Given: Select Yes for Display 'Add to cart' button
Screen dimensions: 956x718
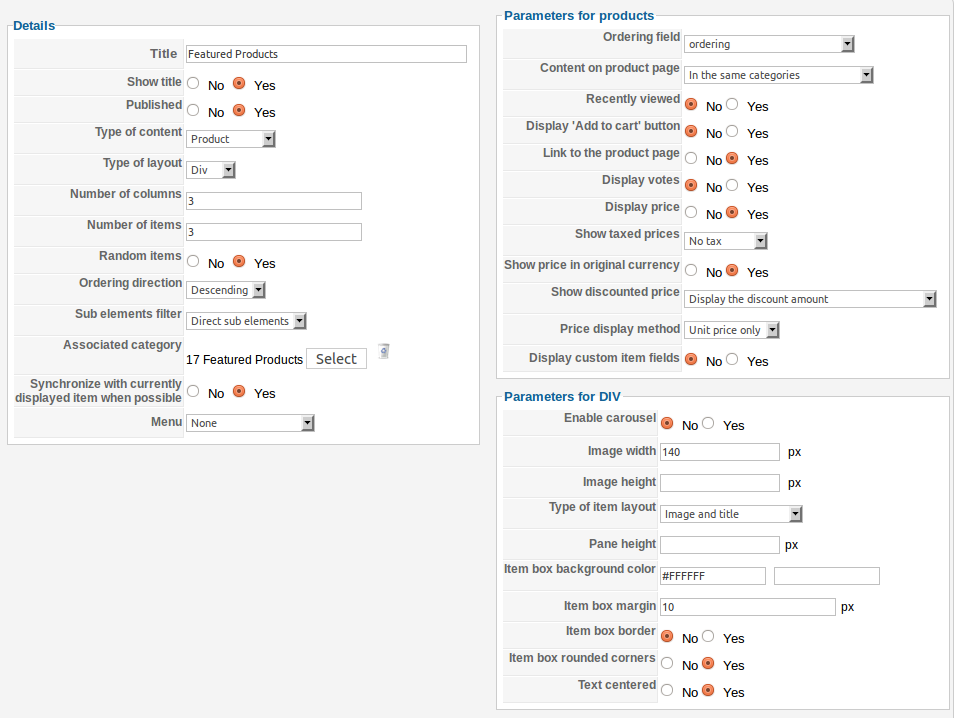Looking at the screenshot, I should coord(733,132).
